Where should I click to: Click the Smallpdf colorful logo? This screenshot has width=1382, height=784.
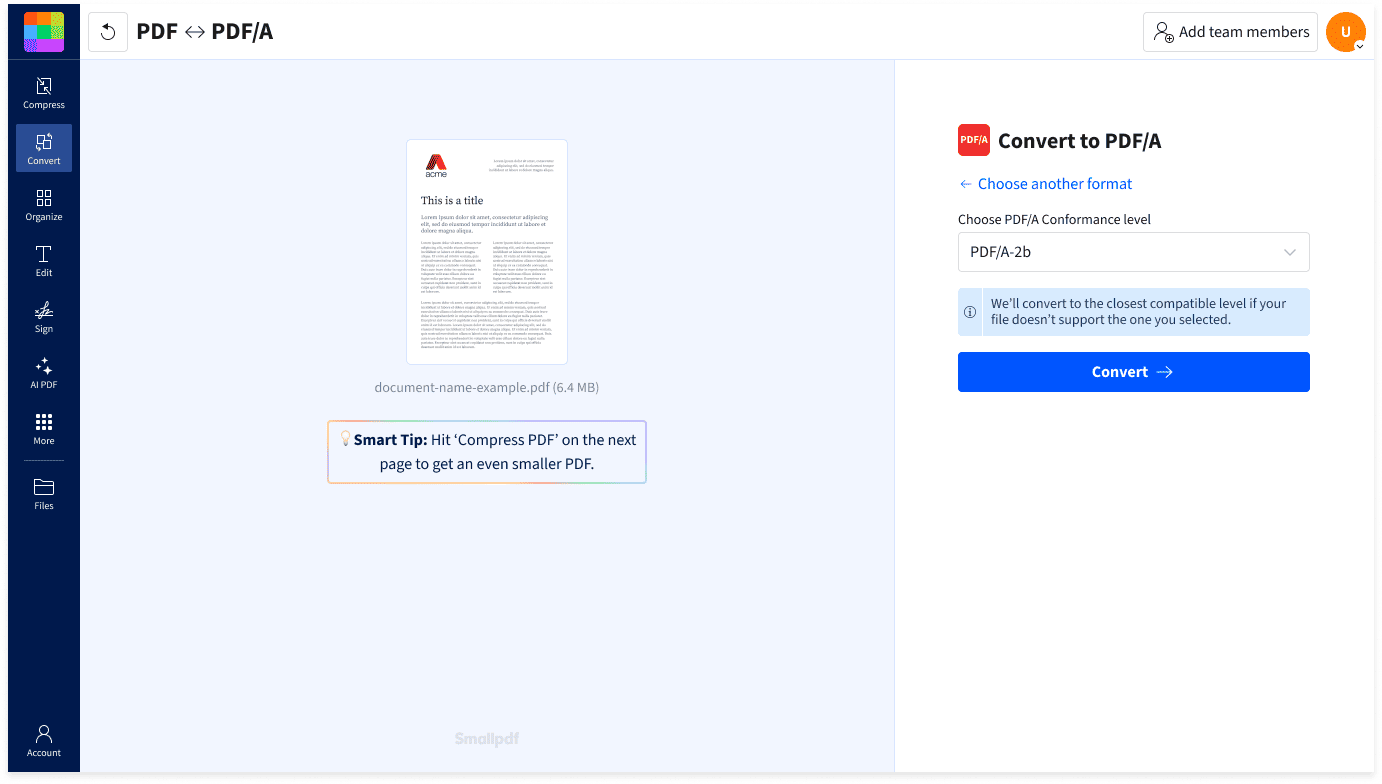tap(44, 32)
